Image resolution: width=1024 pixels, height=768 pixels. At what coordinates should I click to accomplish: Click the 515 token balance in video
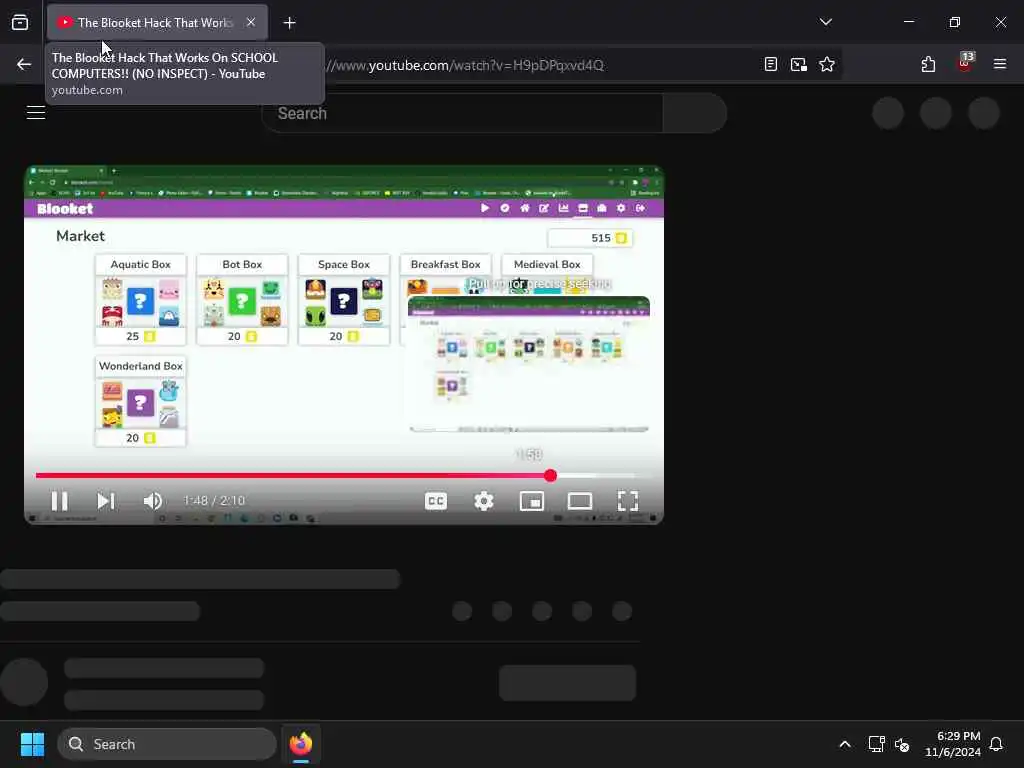point(590,238)
